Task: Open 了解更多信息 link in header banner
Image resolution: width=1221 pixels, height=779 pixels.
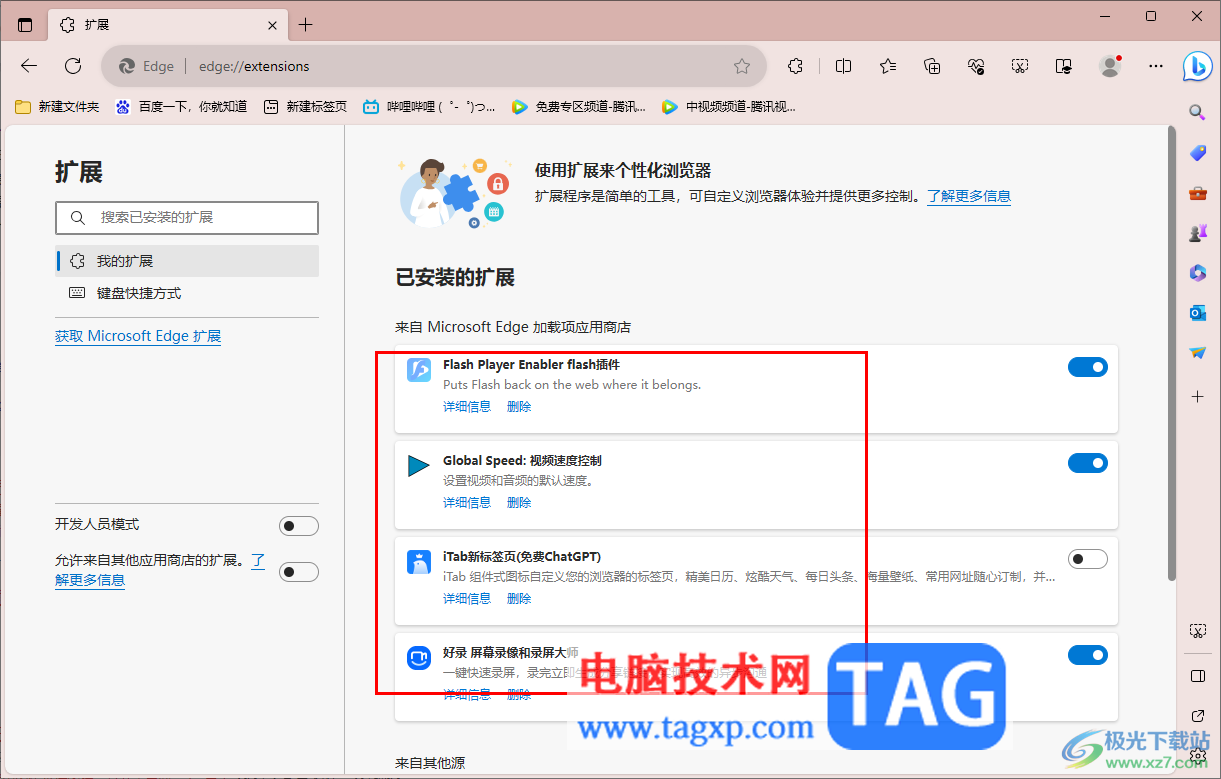Action: tap(969, 196)
